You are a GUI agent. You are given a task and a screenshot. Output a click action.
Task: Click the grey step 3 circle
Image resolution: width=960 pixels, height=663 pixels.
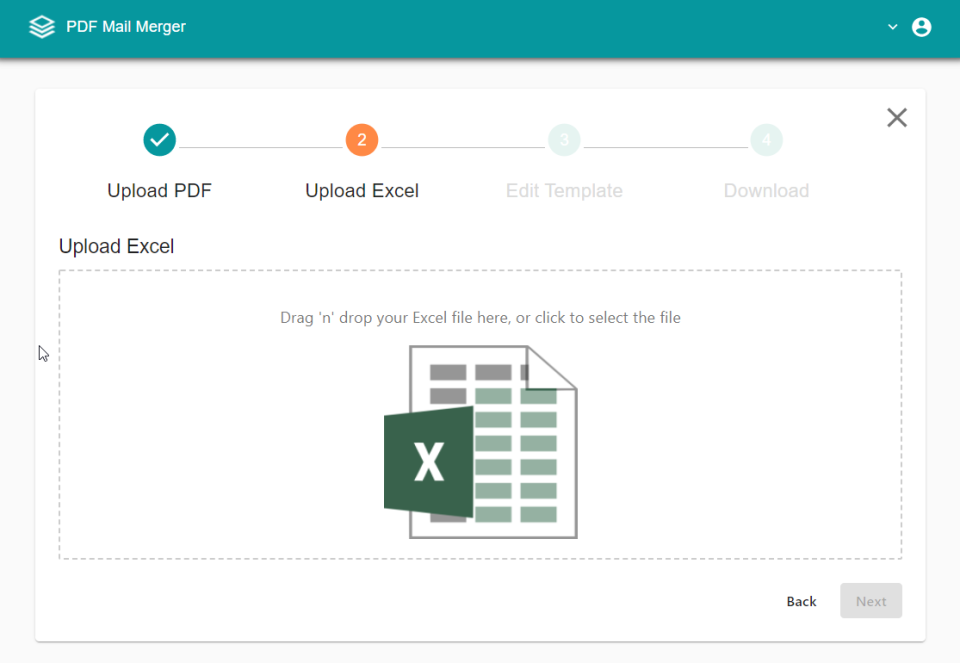pyautogui.click(x=564, y=140)
